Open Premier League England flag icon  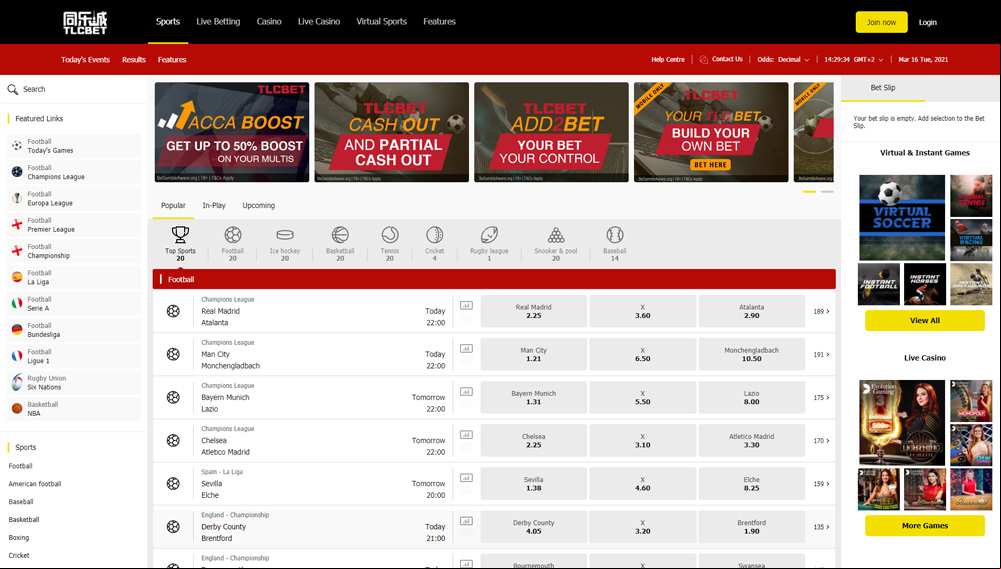[x=17, y=225]
